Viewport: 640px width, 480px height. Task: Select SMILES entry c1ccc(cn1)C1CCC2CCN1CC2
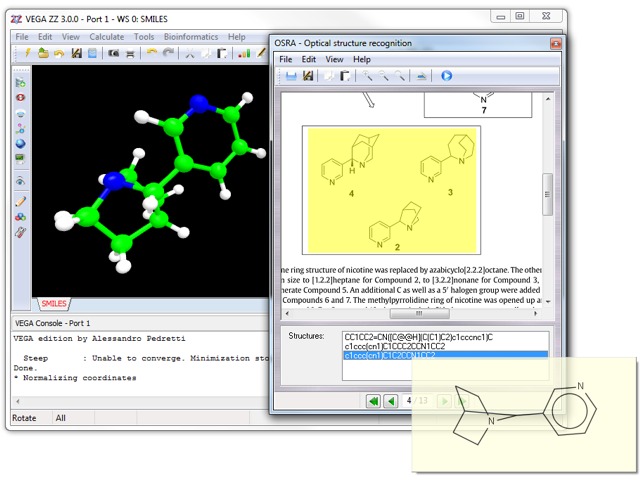click(445, 346)
